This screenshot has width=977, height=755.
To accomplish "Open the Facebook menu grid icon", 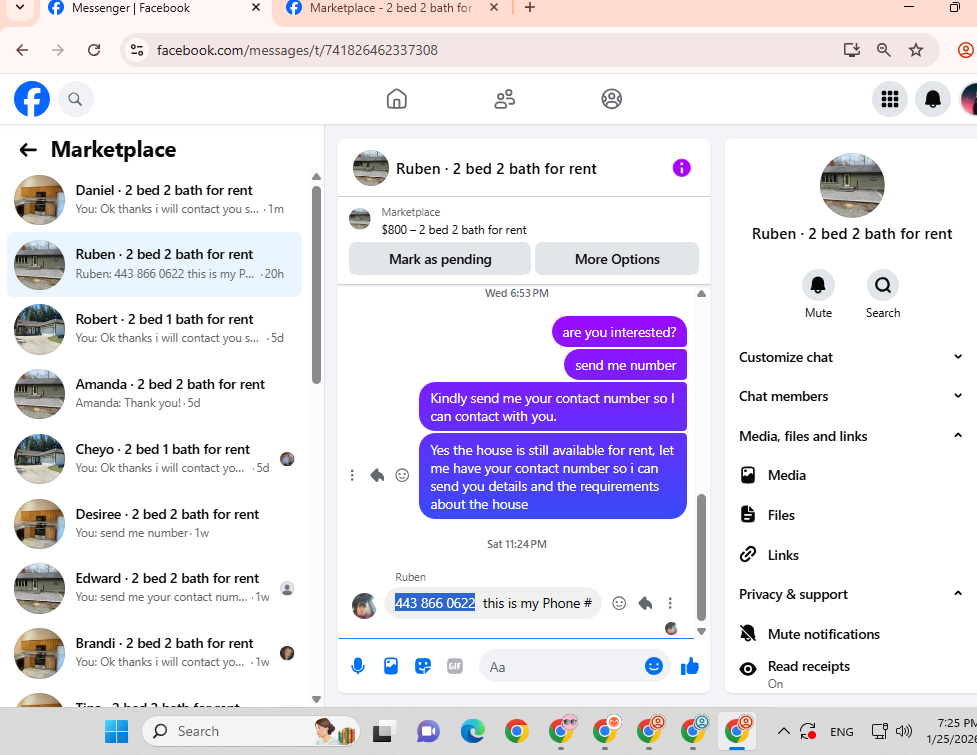I will [889, 99].
